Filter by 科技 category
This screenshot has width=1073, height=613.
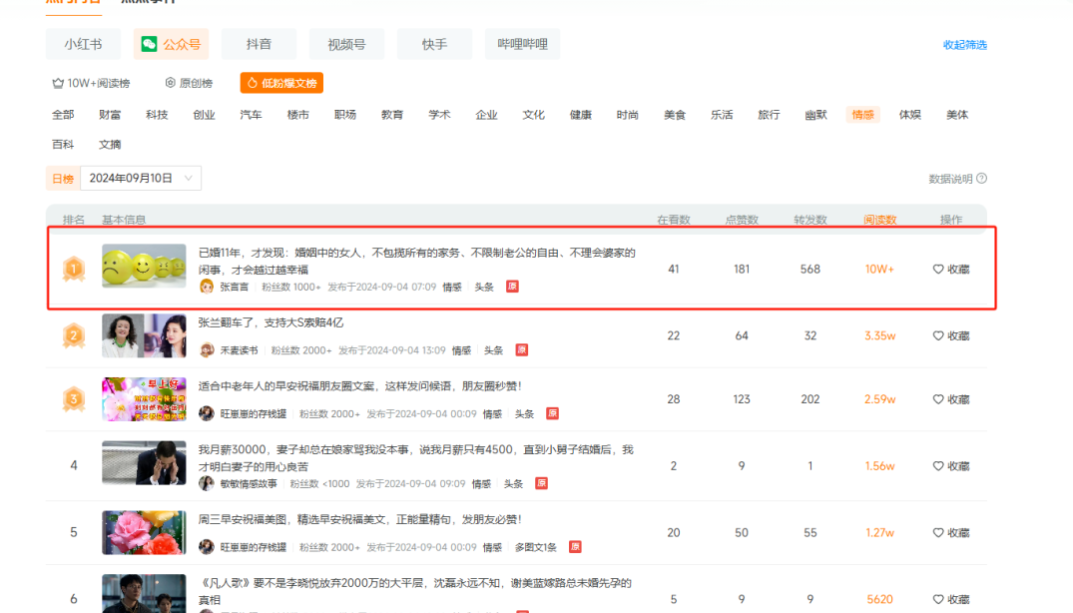coord(157,115)
